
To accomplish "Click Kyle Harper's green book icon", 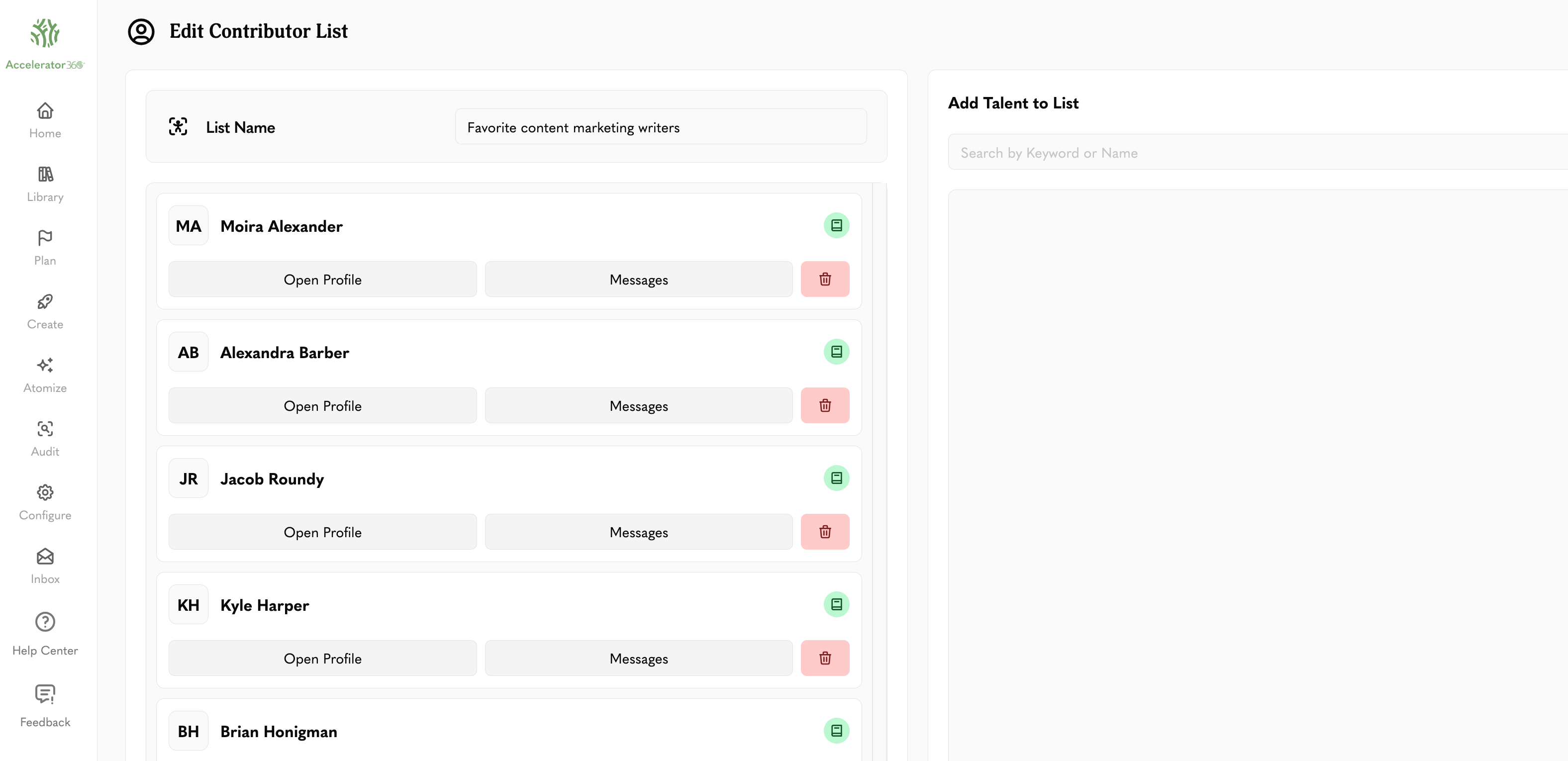I will 836,604.
